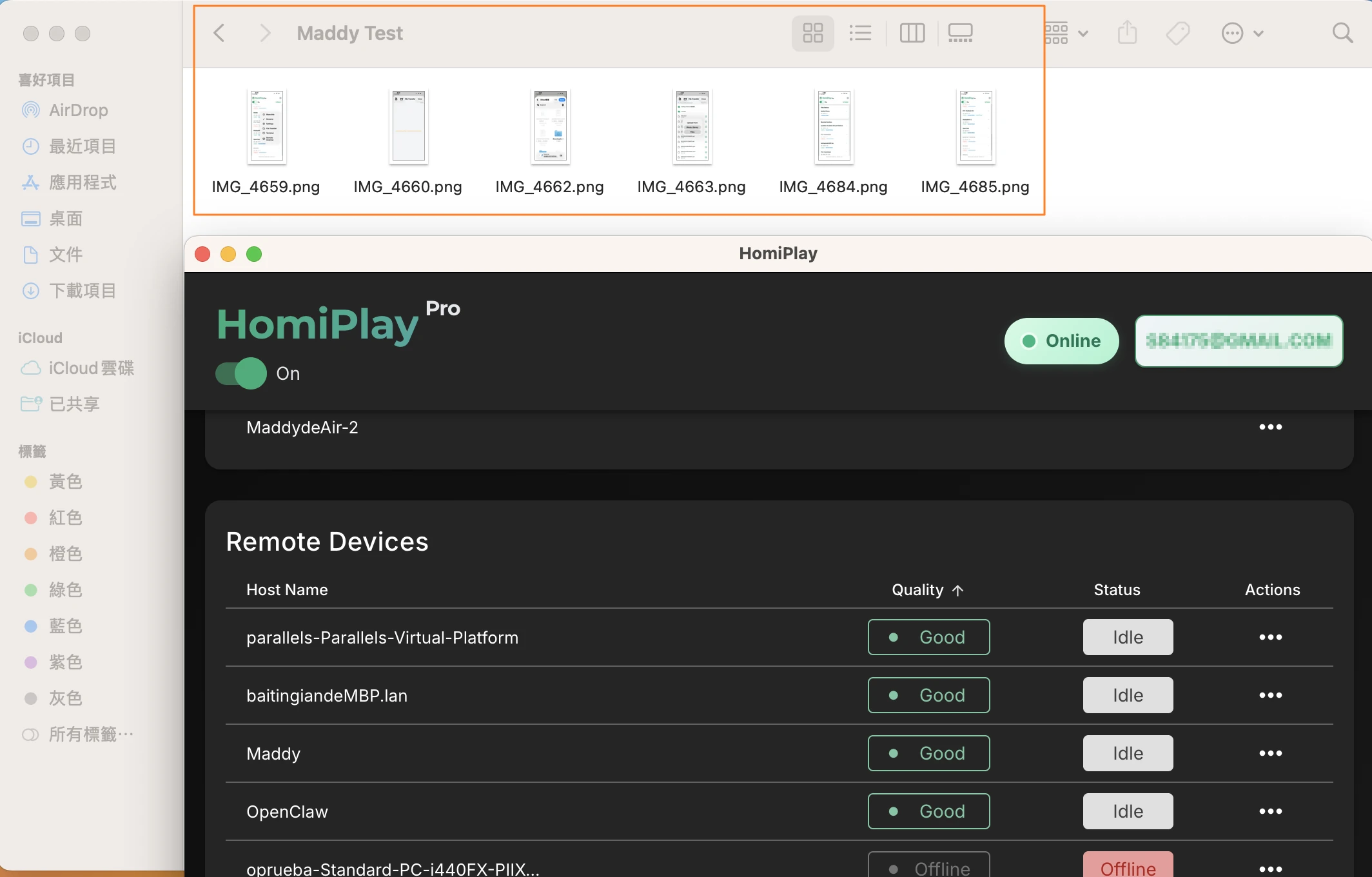
Task: Select the 紅色 tag in sidebar
Action: (53, 518)
